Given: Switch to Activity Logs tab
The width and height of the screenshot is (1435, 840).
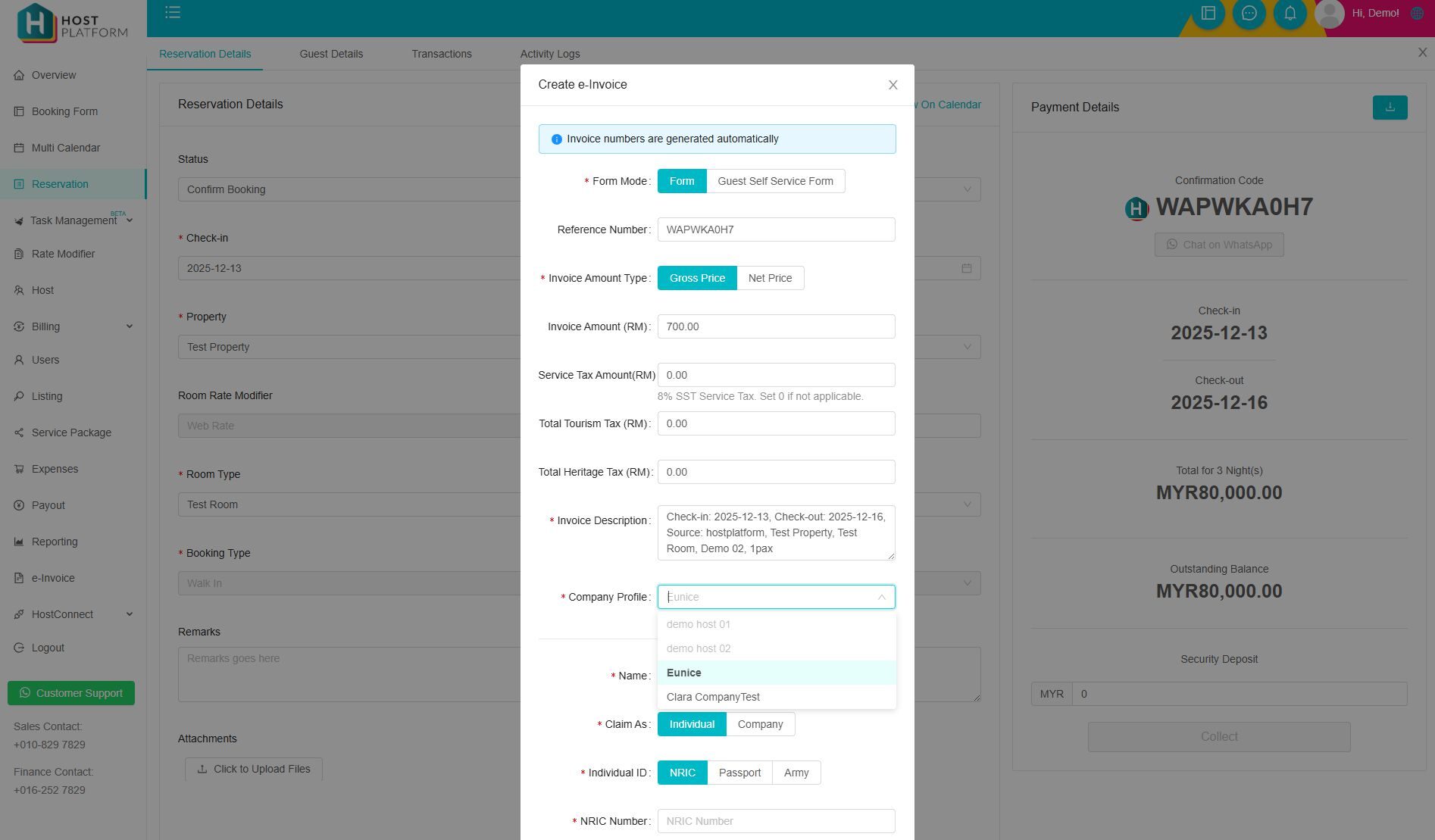Looking at the screenshot, I should tap(550, 54).
